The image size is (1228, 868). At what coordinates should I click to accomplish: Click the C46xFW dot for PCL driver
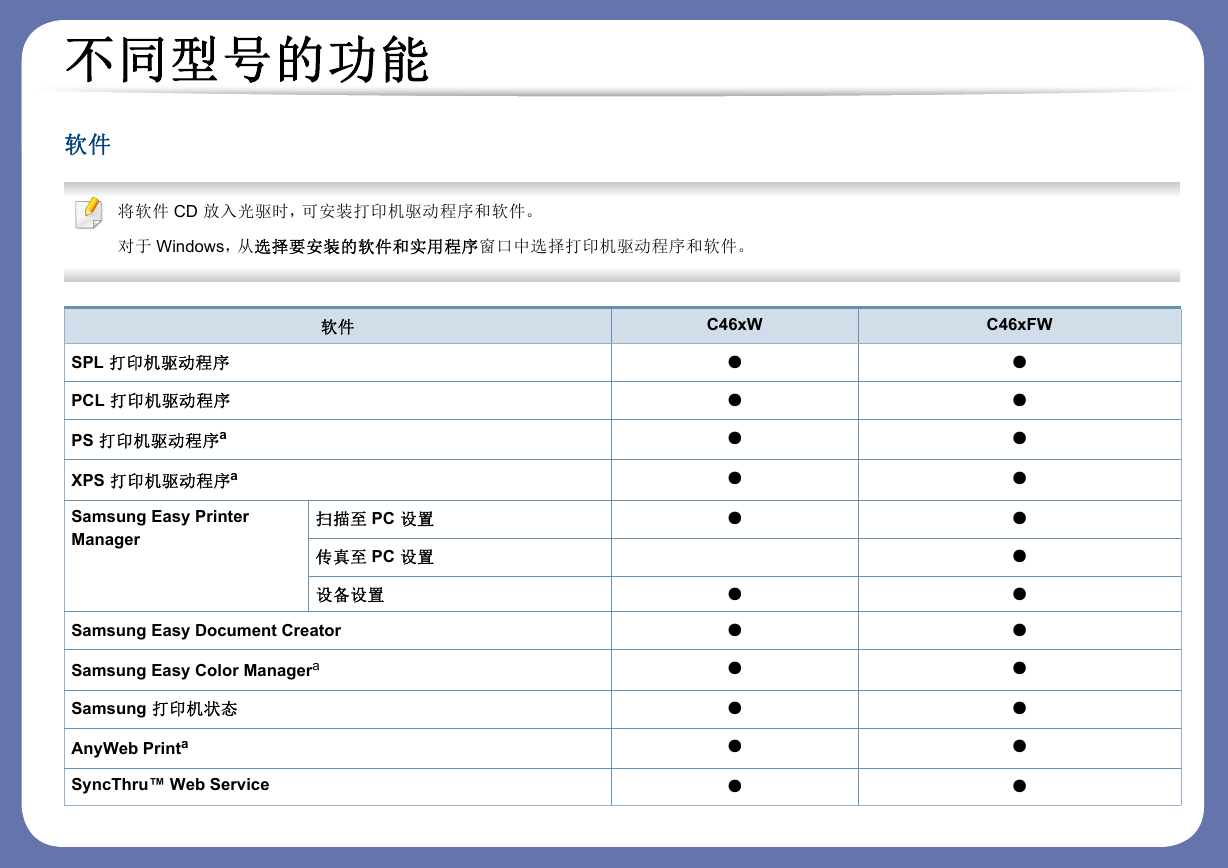(x=1019, y=400)
